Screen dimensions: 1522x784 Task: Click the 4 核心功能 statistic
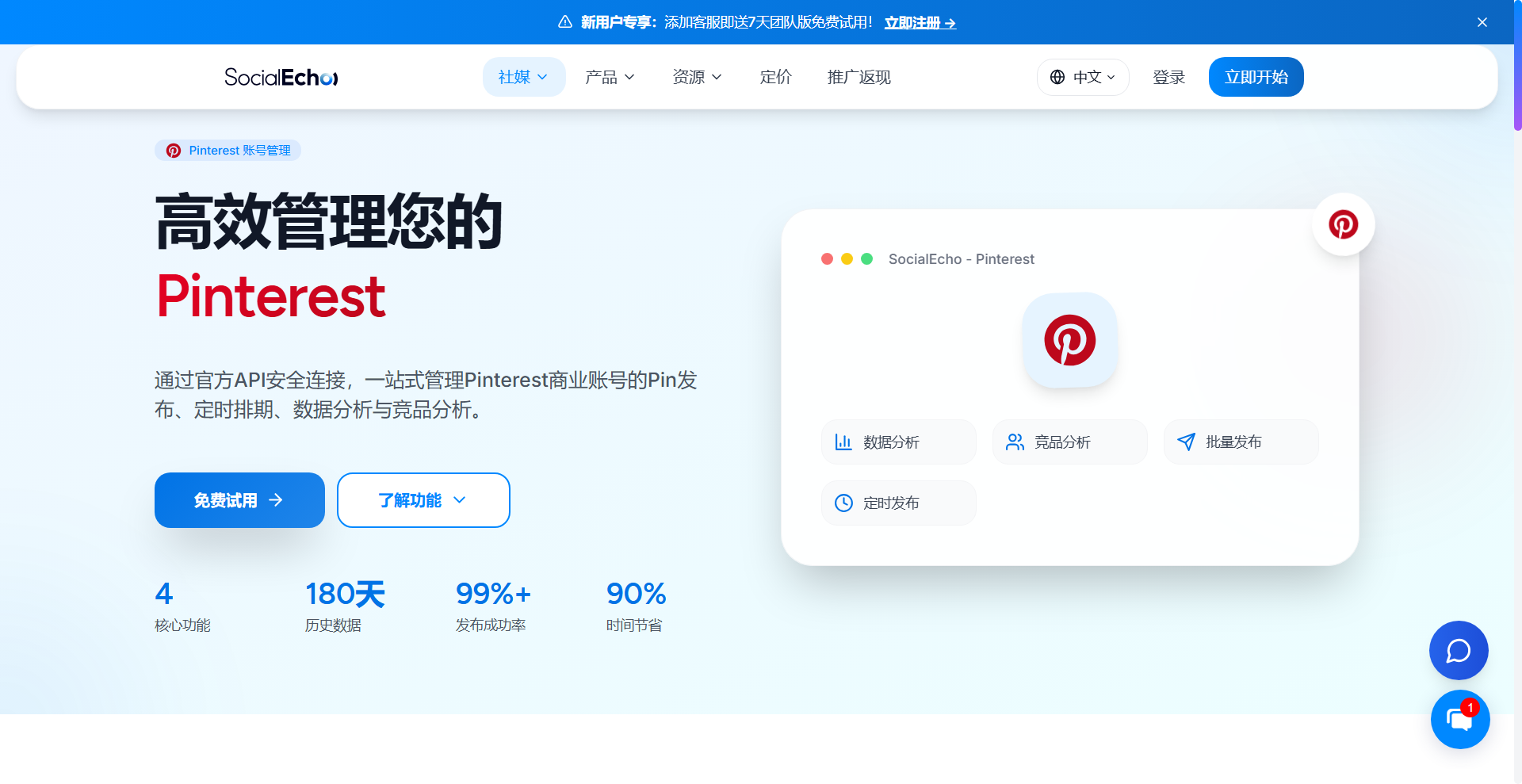coord(182,606)
